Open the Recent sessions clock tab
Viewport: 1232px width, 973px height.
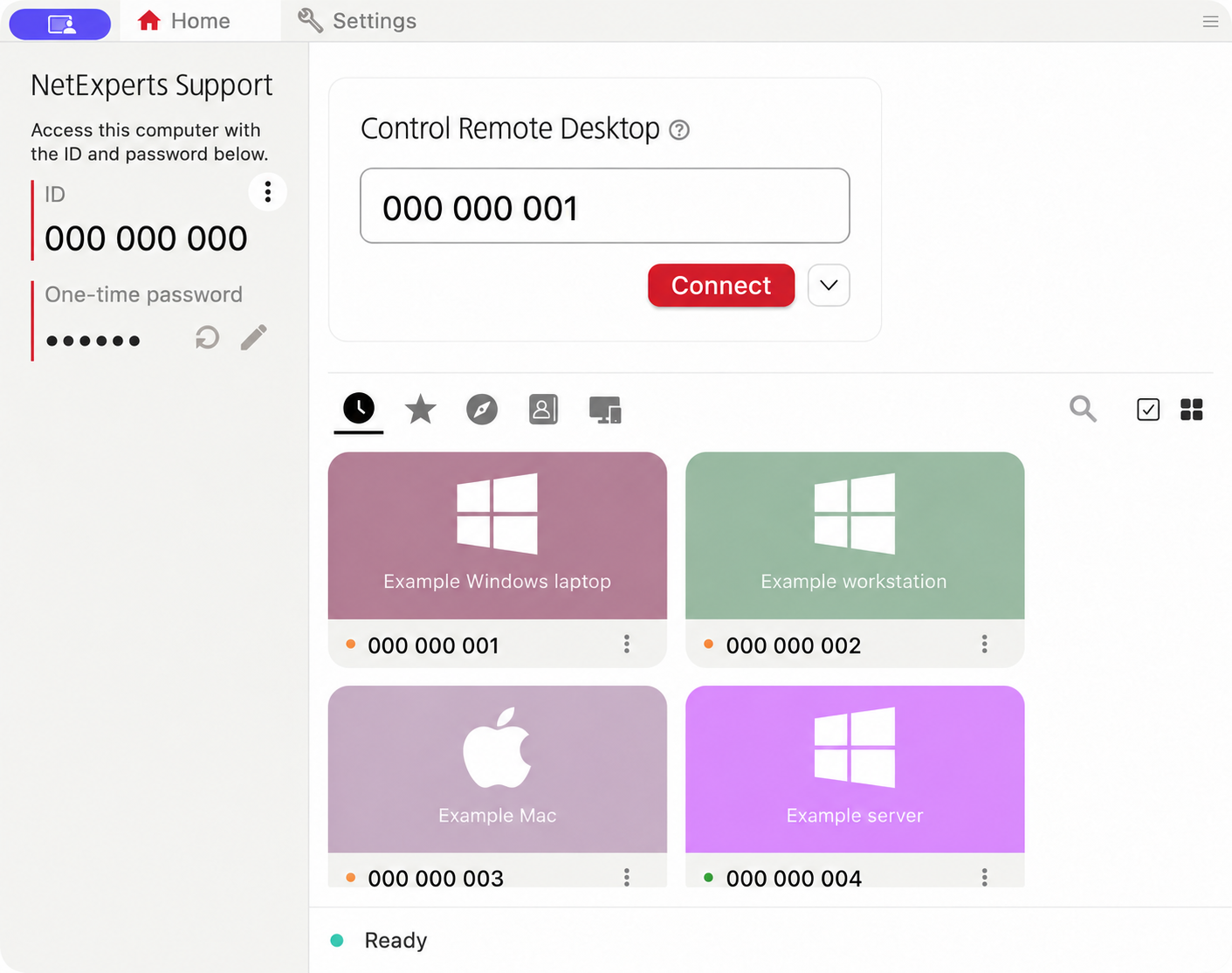click(359, 408)
